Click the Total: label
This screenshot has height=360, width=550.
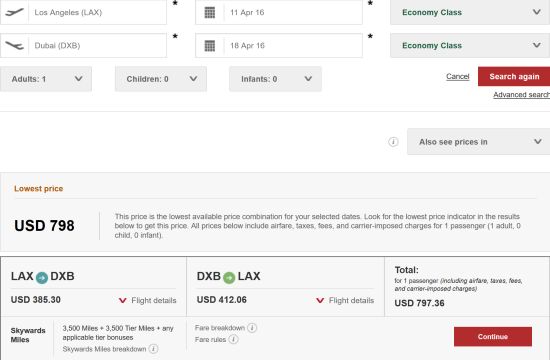[407, 270]
